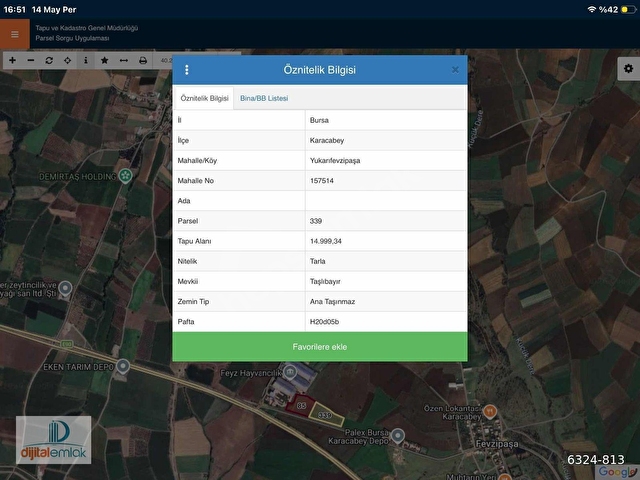
Task: Zoom in with the plus icon
Action: (x=12, y=60)
